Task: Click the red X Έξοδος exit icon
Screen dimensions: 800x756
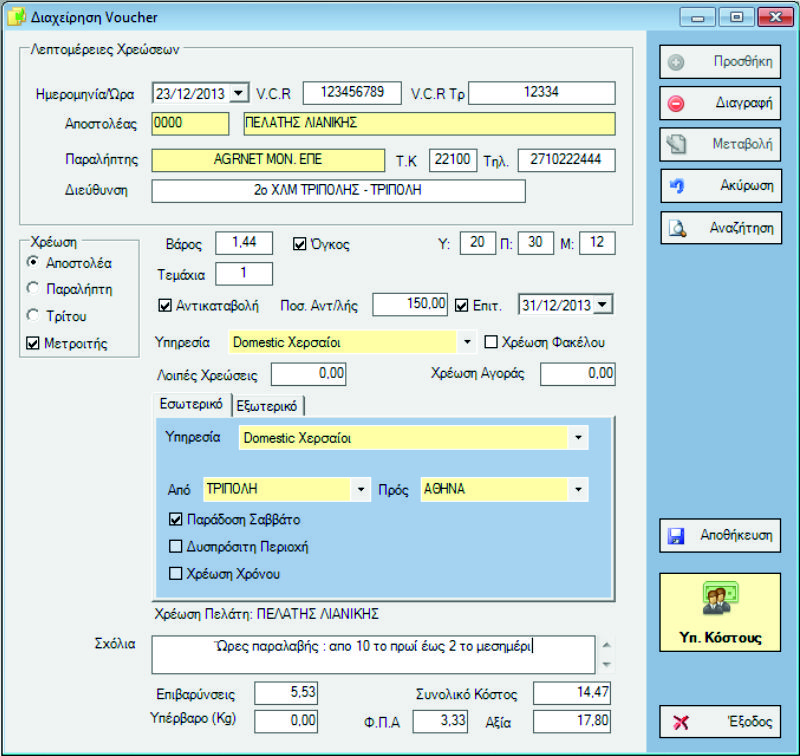Action: tap(680, 722)
